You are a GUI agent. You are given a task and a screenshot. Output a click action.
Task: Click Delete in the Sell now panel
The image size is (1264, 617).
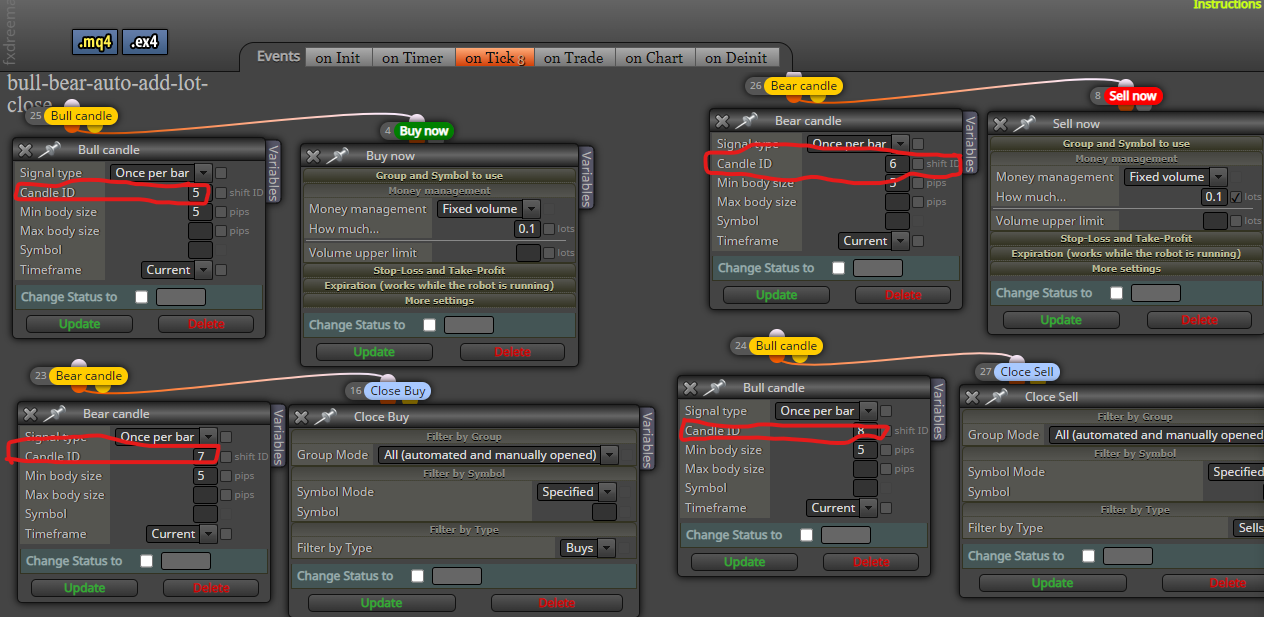pyautogui.click(x=1199, y=320)
